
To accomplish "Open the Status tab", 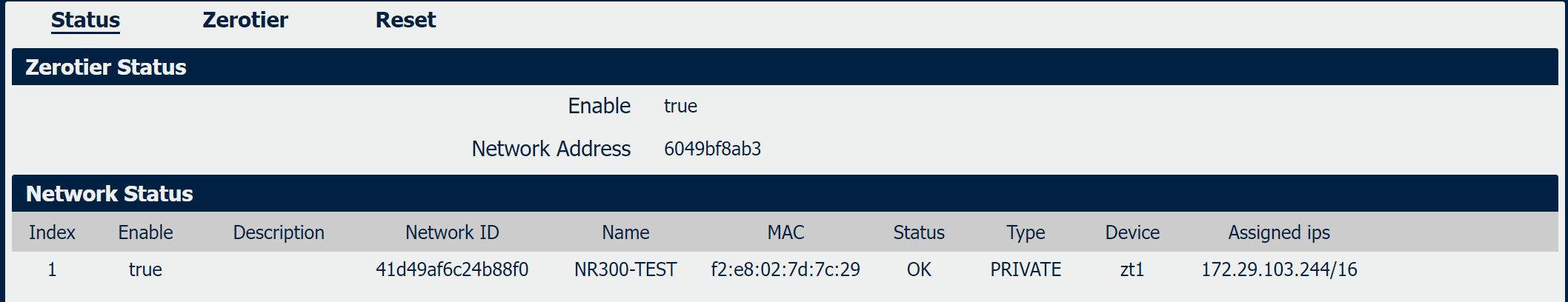I will (x=85, y=20).
